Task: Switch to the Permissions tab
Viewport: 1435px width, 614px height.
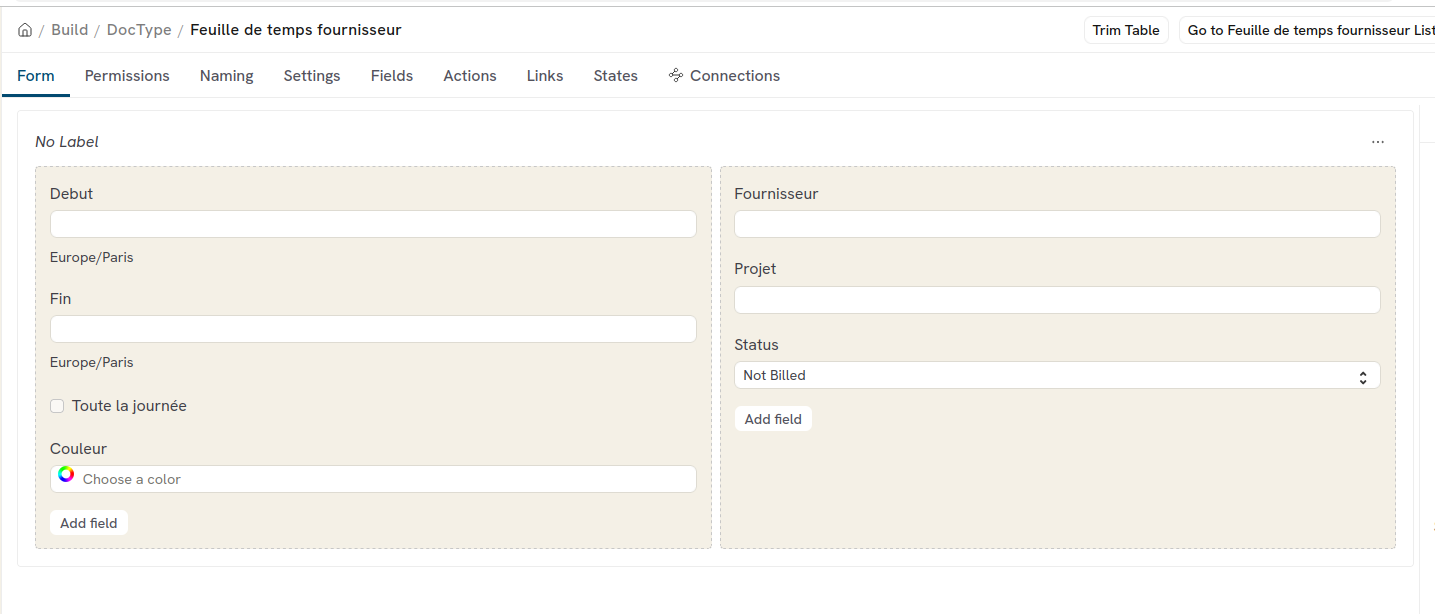Action: pos(127,76)
